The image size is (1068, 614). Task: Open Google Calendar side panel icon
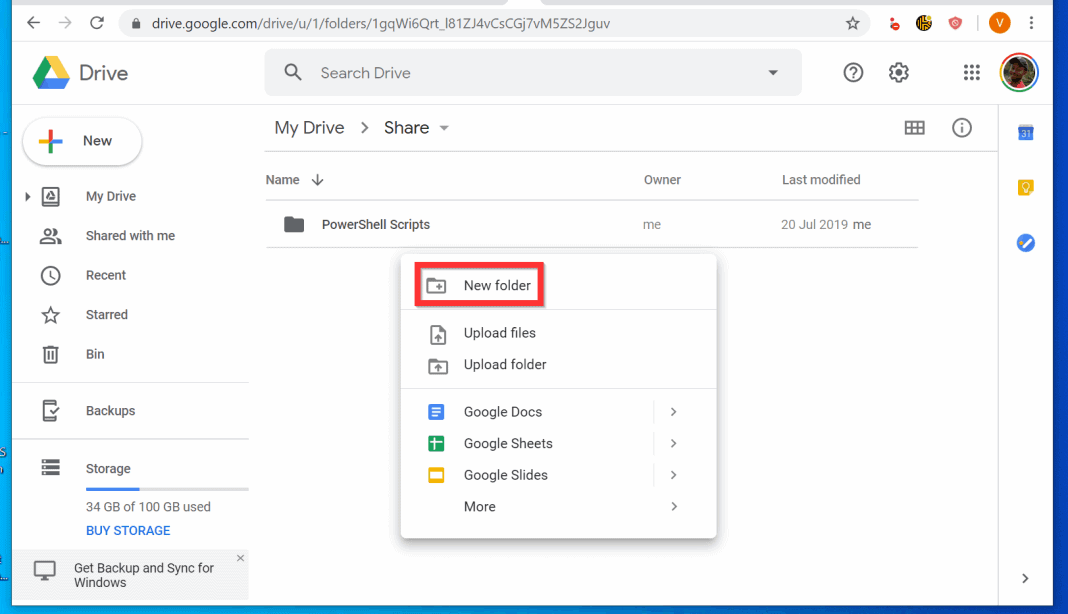click(x=1025, y=132)
